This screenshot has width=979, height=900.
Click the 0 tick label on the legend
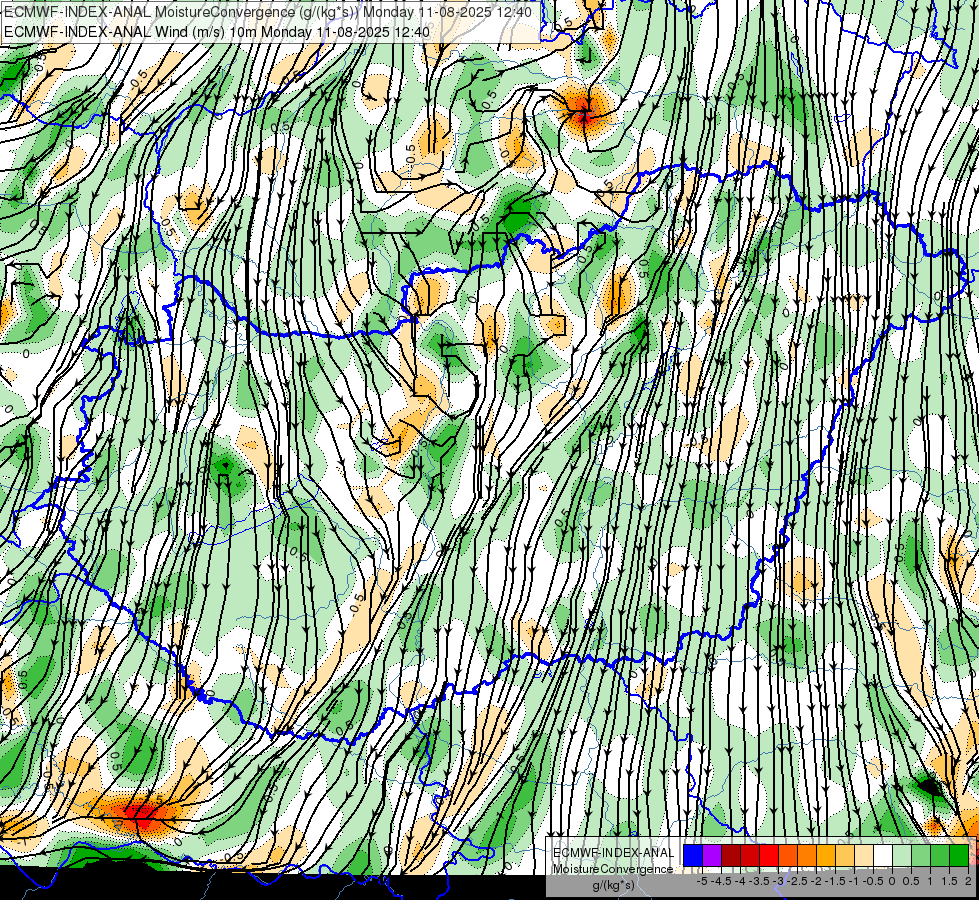click(892, 881)
